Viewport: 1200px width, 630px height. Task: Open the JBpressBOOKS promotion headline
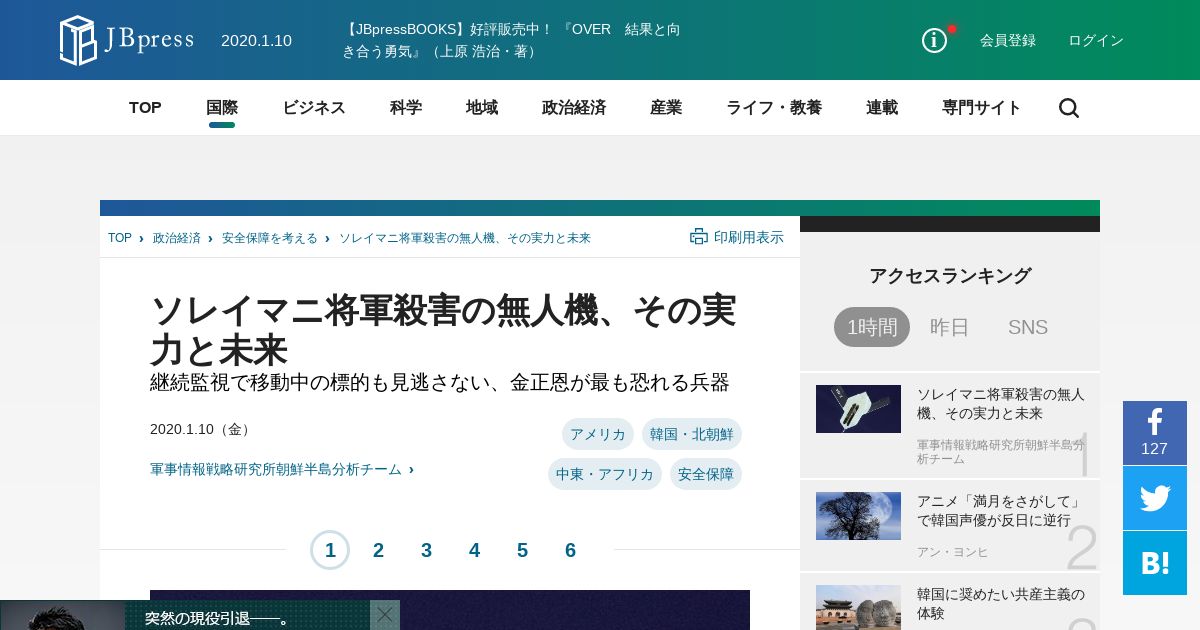pos(512,40)
